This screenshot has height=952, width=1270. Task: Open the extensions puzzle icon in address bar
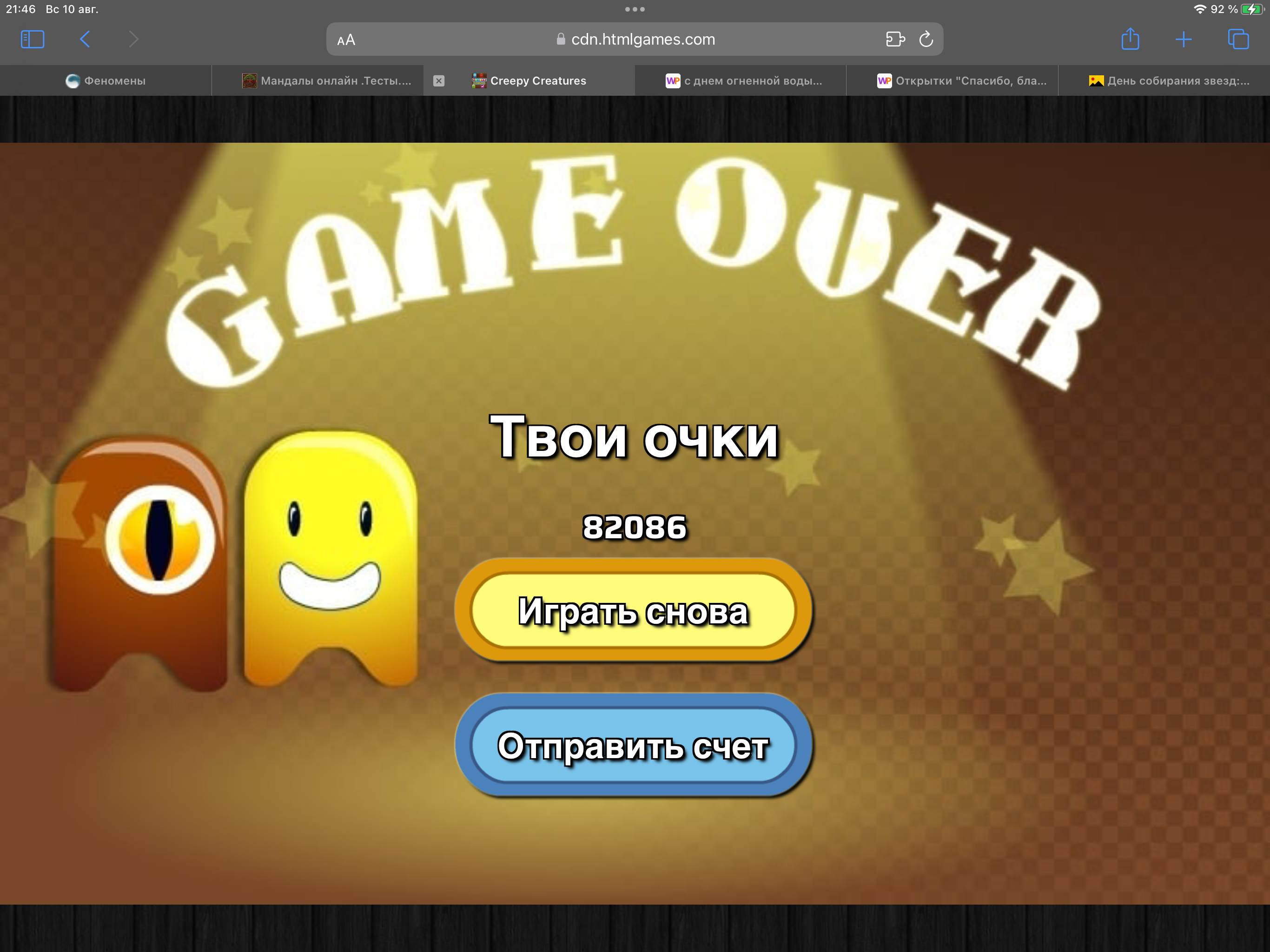pos(895,39)
